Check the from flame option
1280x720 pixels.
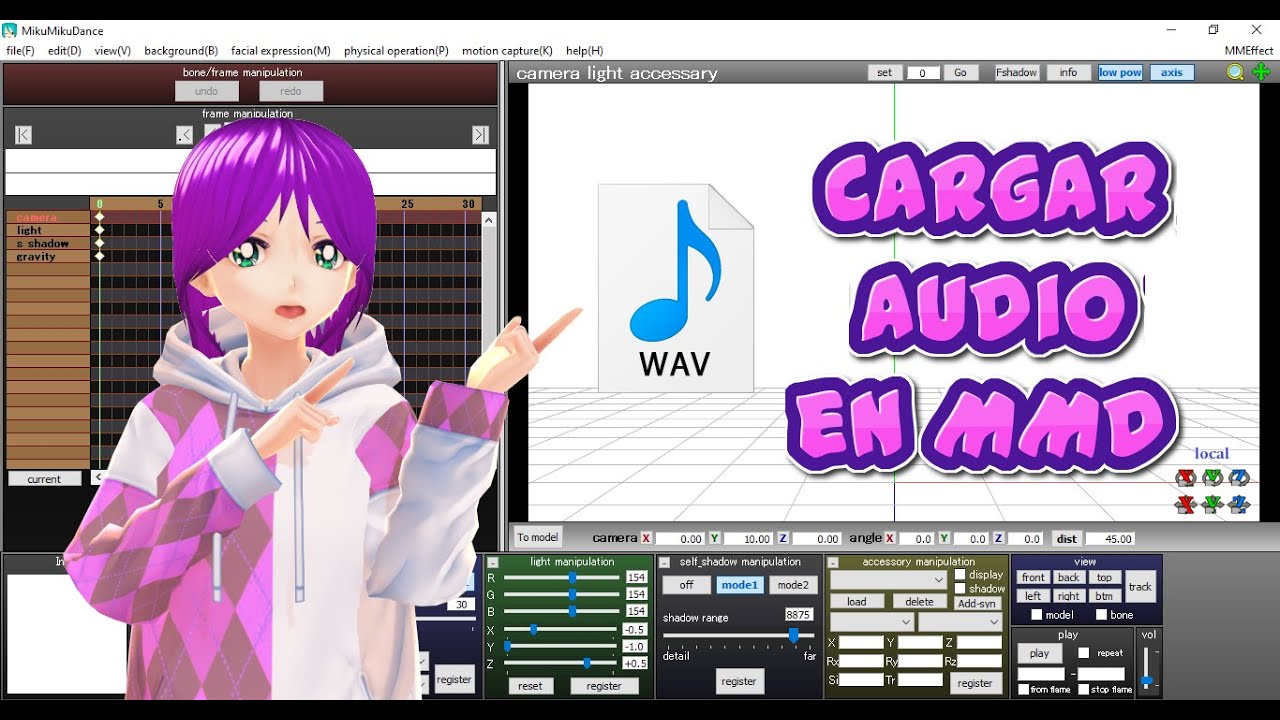pos(1023,689)
